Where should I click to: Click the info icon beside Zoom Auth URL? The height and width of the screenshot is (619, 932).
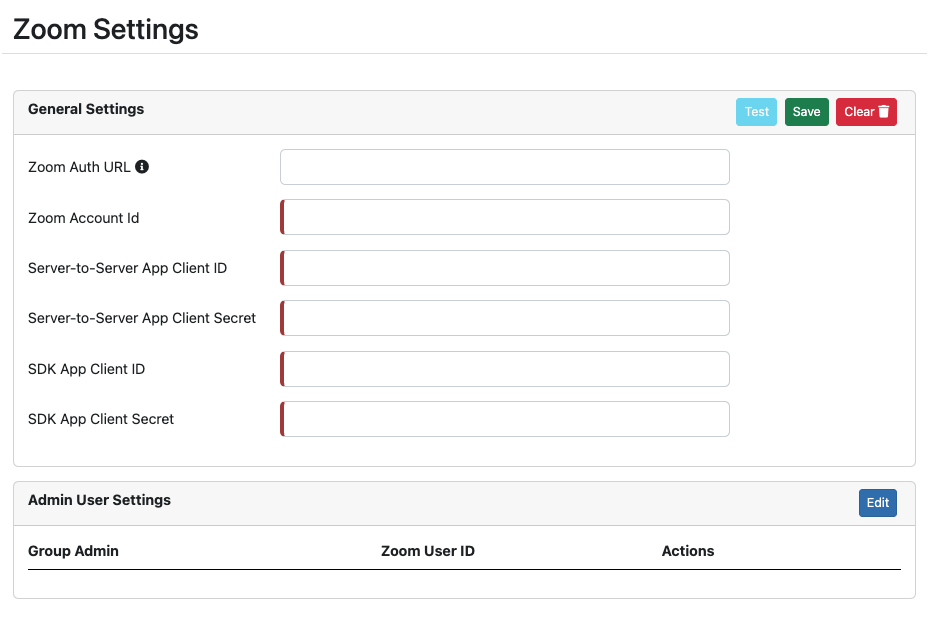[x=142, y=166]
